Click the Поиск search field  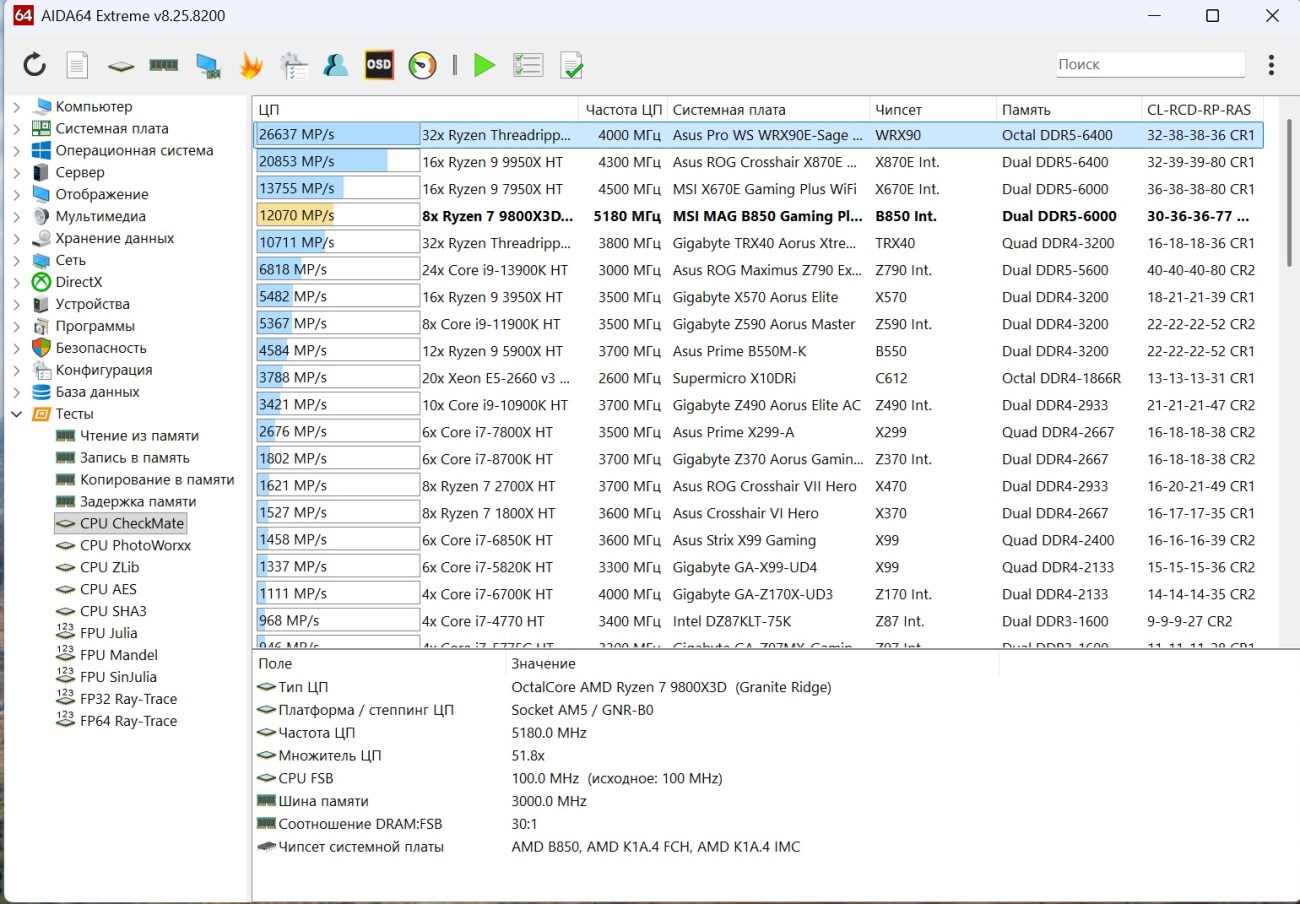(x=1150, y=64)
